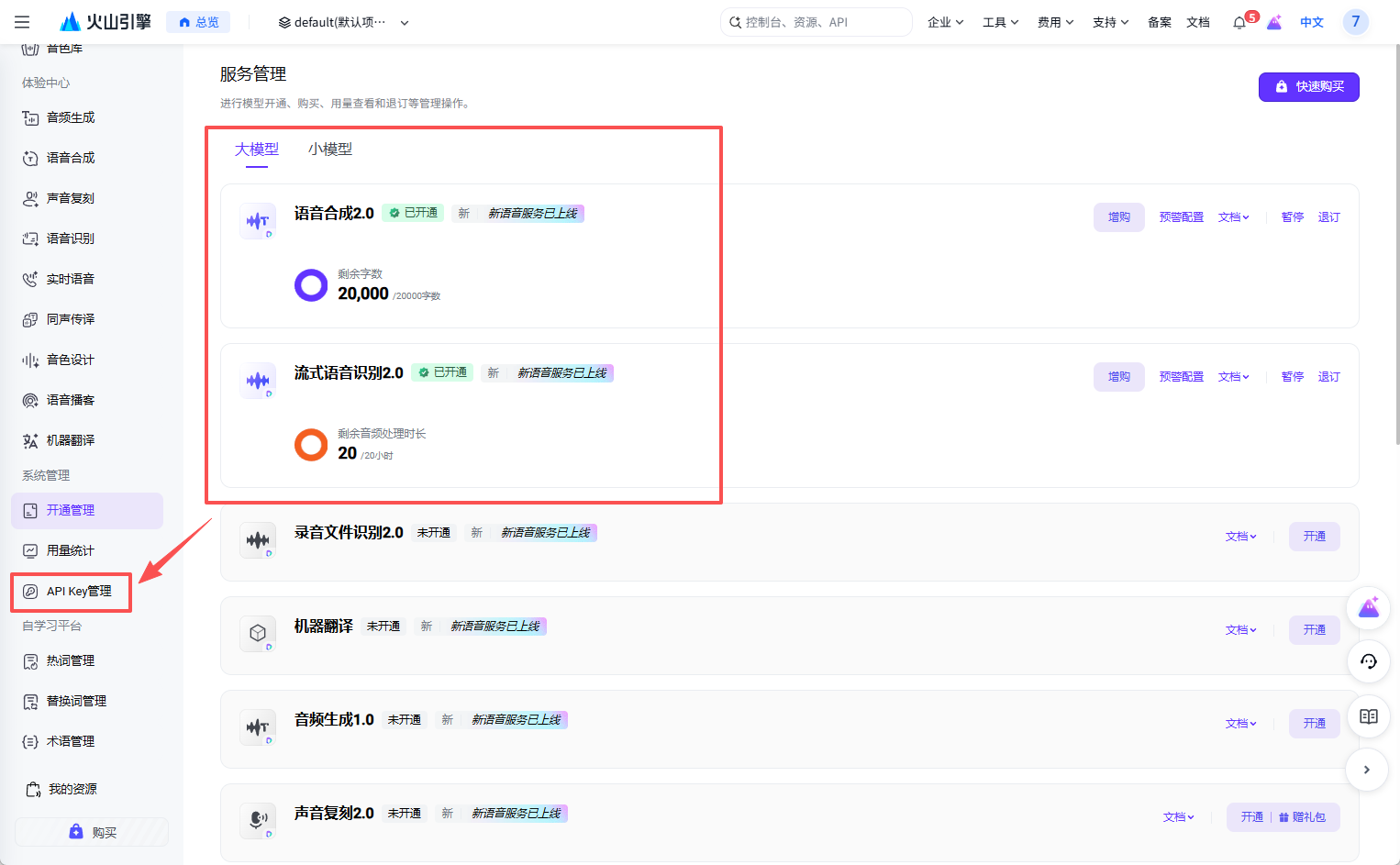Open 语音播客 in the sidebar
1400x865 pixels.
87,400
